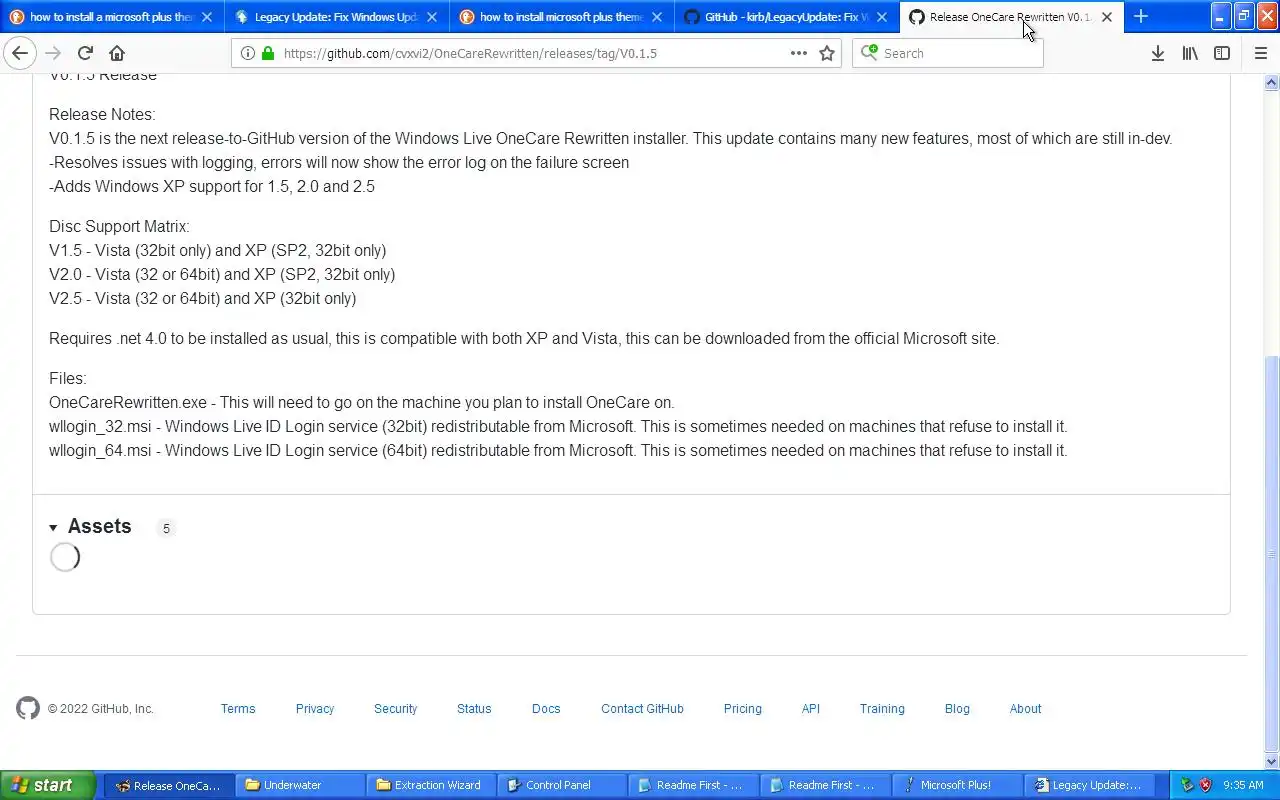This screenshot has height=800, width=1280.
Task: Switch to Control Panel taskbar button
Action: [x=563, y=785]
